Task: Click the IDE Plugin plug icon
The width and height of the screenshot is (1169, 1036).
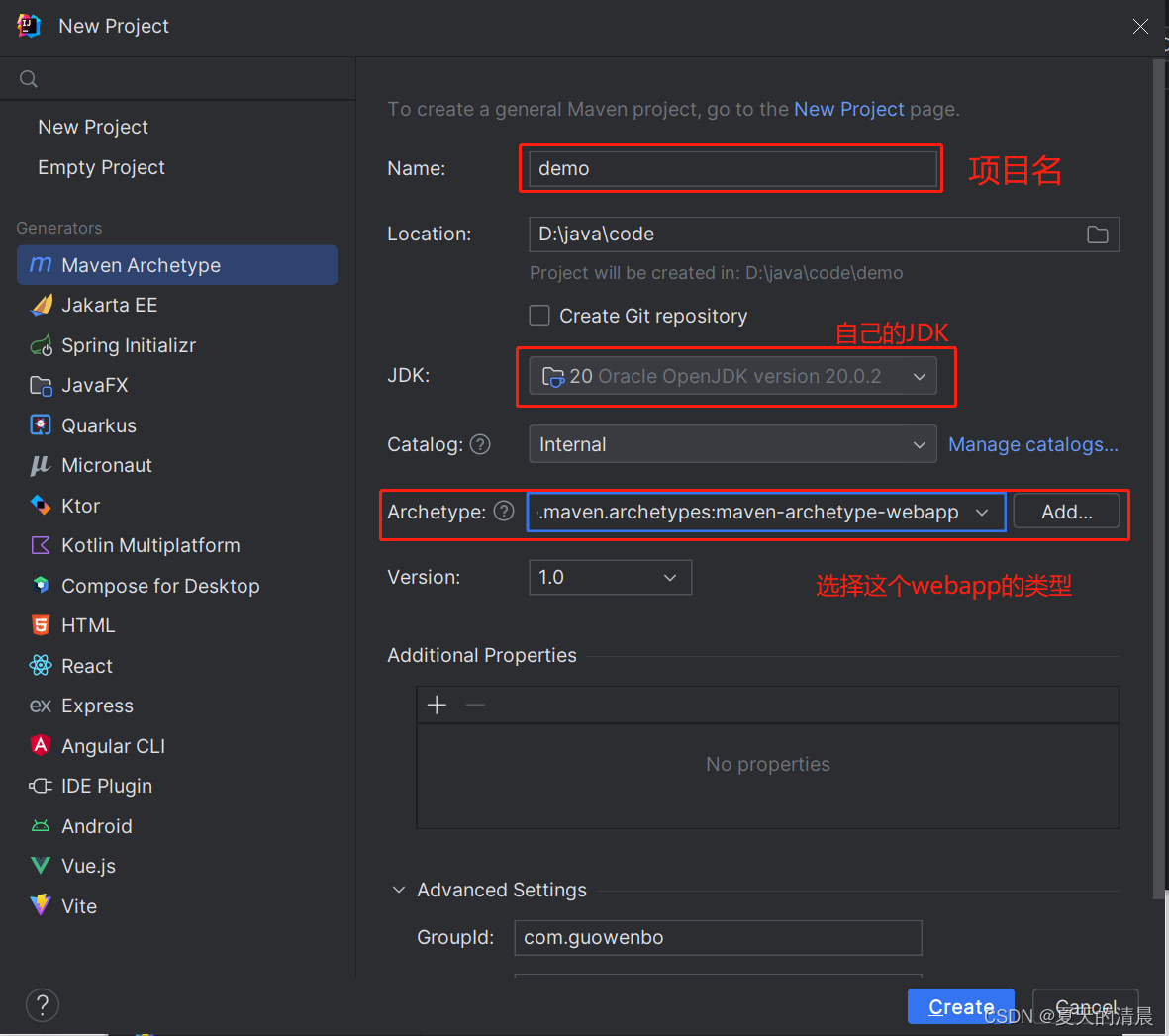Action: 41,786
